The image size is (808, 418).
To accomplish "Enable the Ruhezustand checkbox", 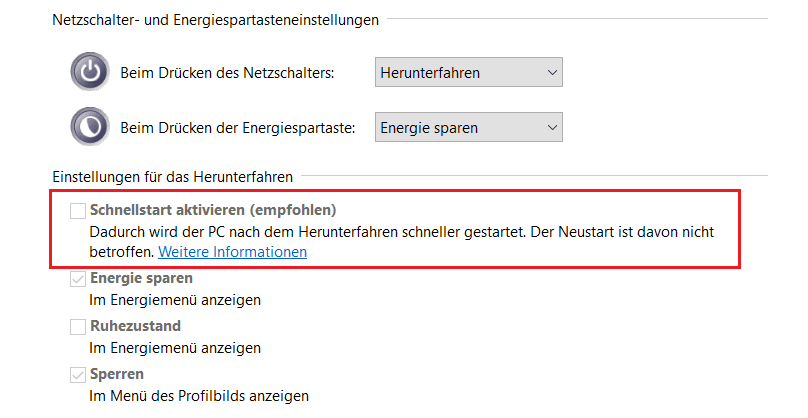I will (78, 327).
